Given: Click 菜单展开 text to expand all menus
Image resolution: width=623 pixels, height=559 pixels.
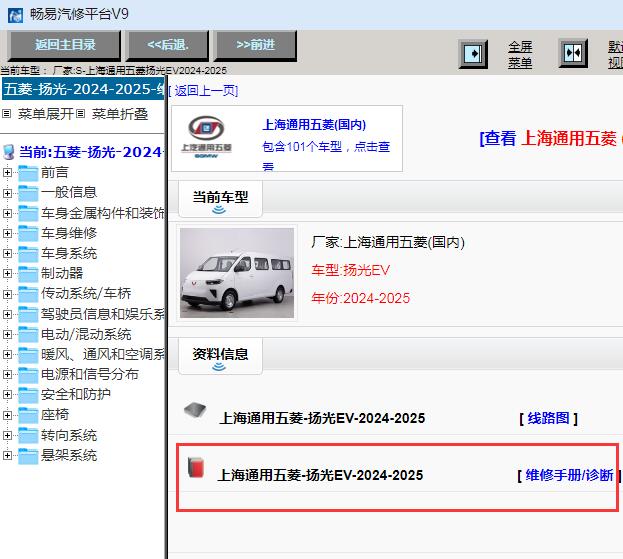Looking at the screenshot, I should (x=46, y=114).
